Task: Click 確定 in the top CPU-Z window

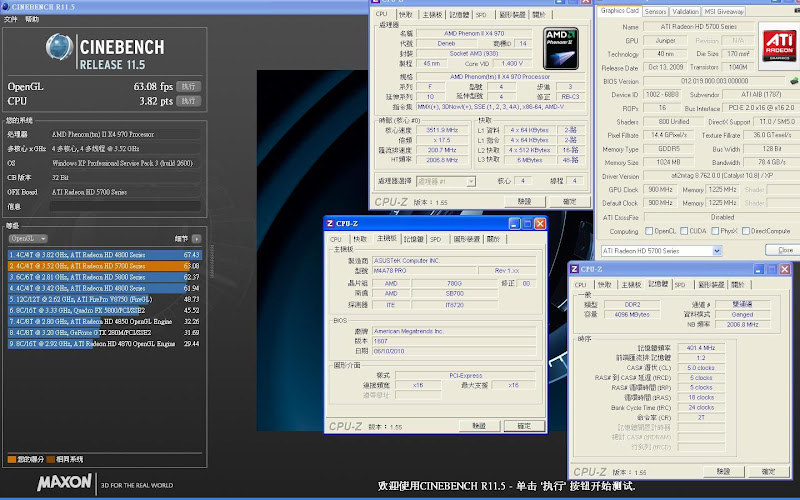Action: click(x=569, y=202)
